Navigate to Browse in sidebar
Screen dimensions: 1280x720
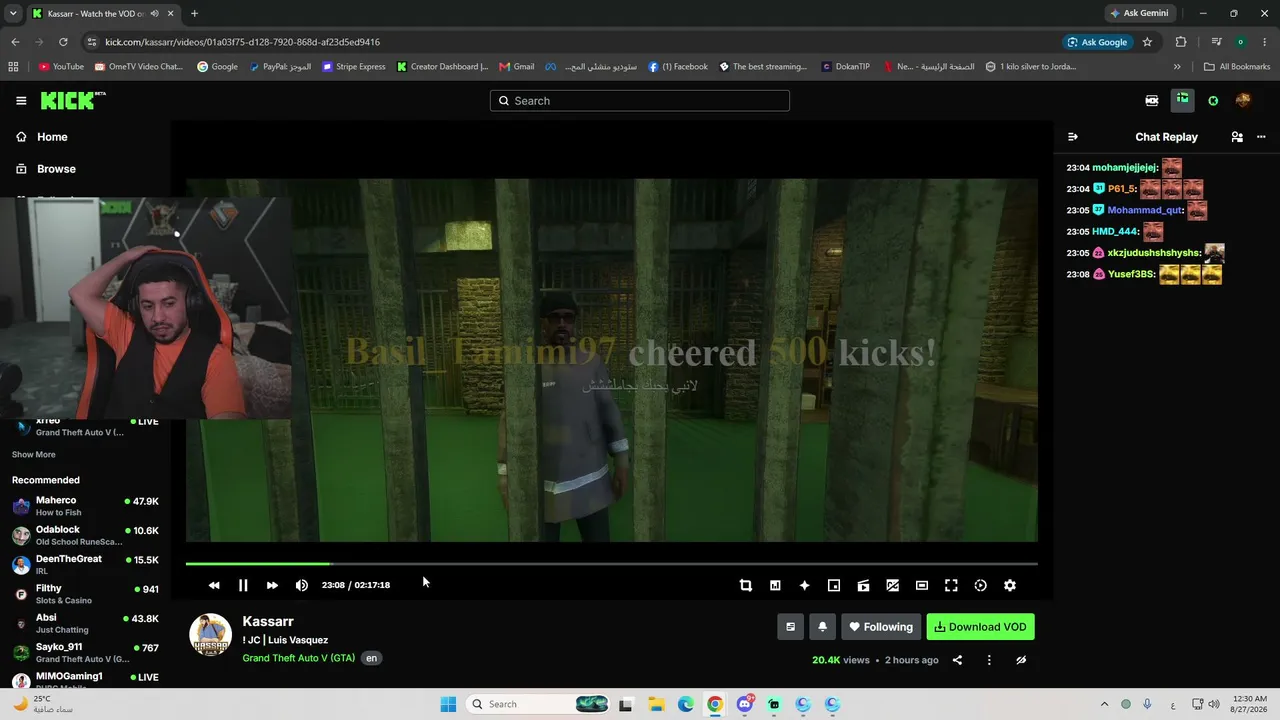click(x=56, y=169)
